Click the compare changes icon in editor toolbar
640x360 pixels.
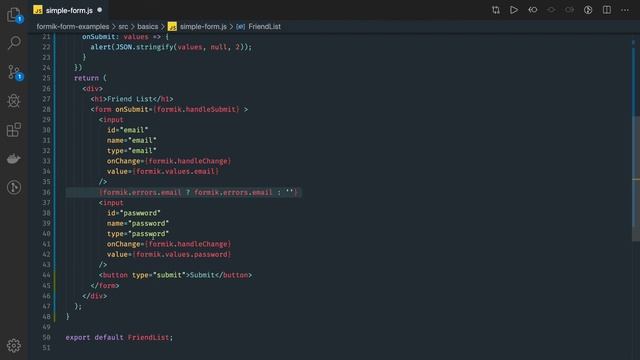496,10
